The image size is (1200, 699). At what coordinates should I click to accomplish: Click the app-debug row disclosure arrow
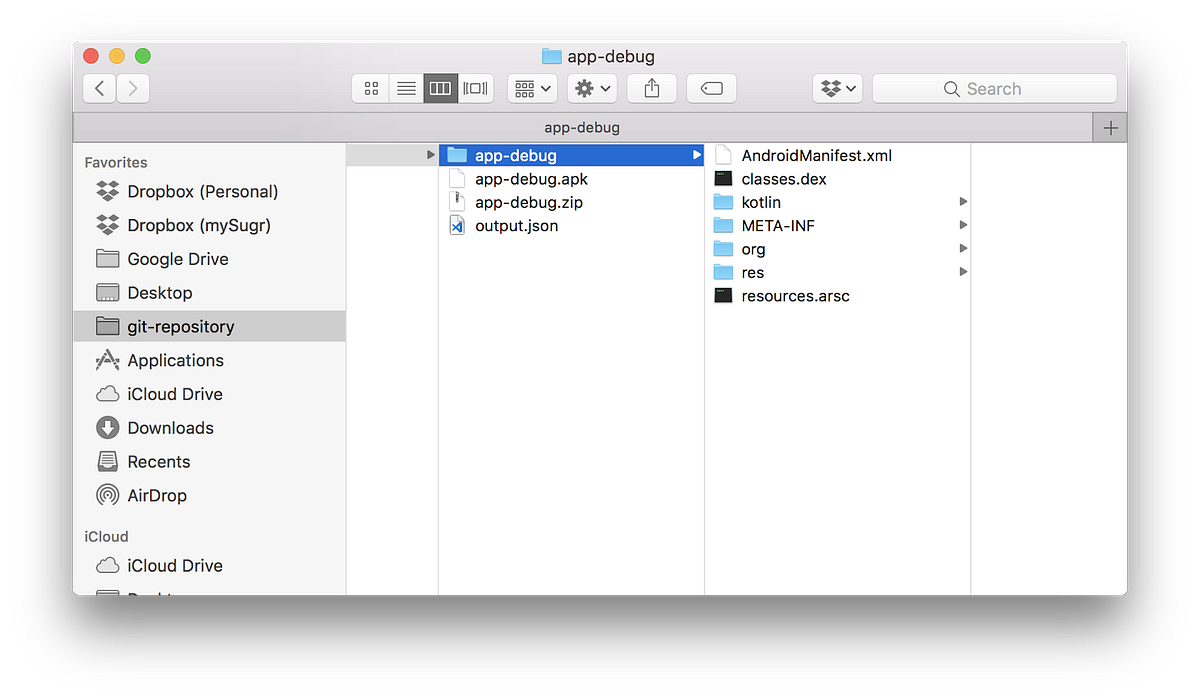(x=696, y=155)
